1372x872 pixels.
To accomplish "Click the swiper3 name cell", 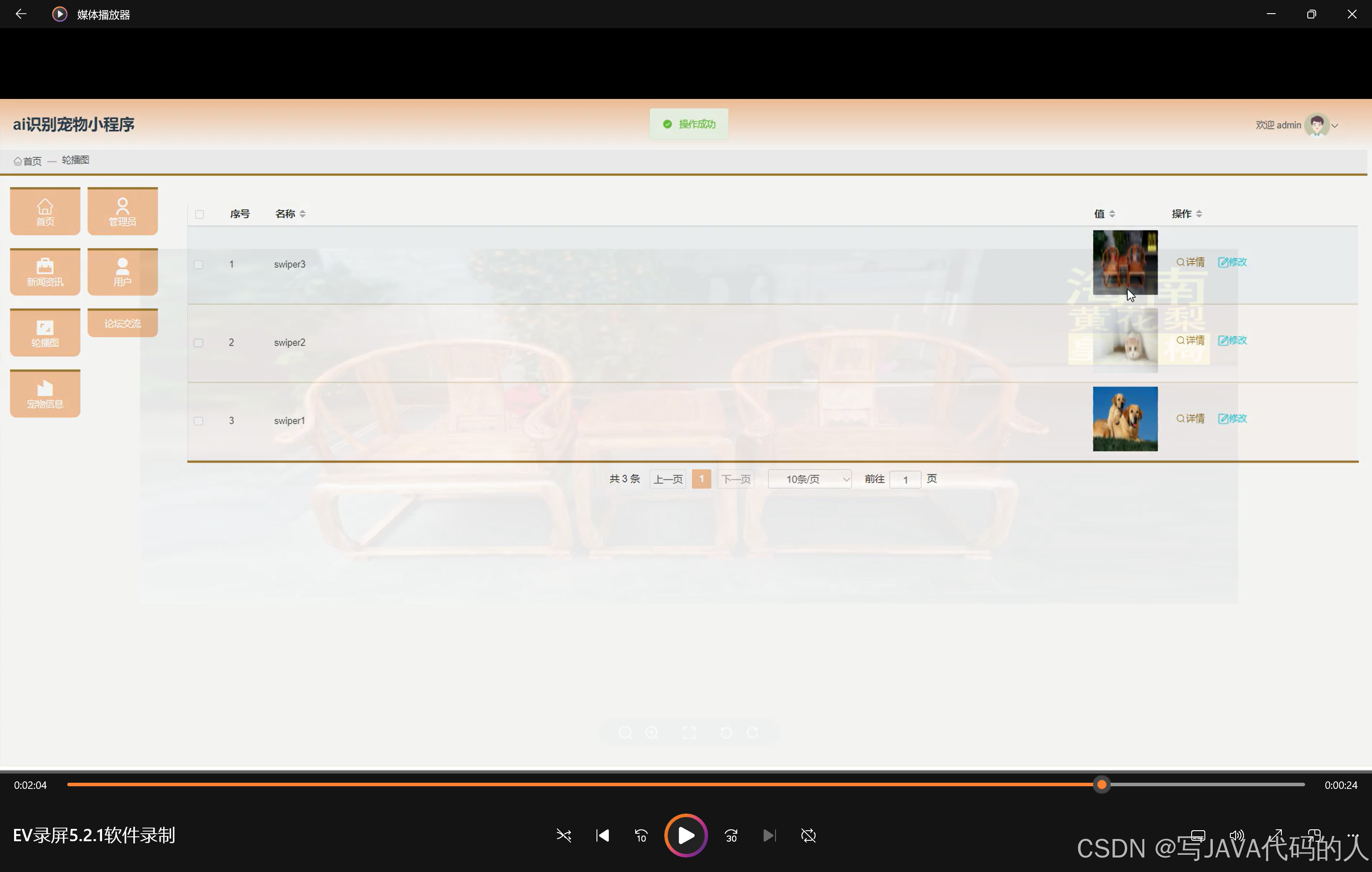I will pyautogui.click(x=289, y=264).
